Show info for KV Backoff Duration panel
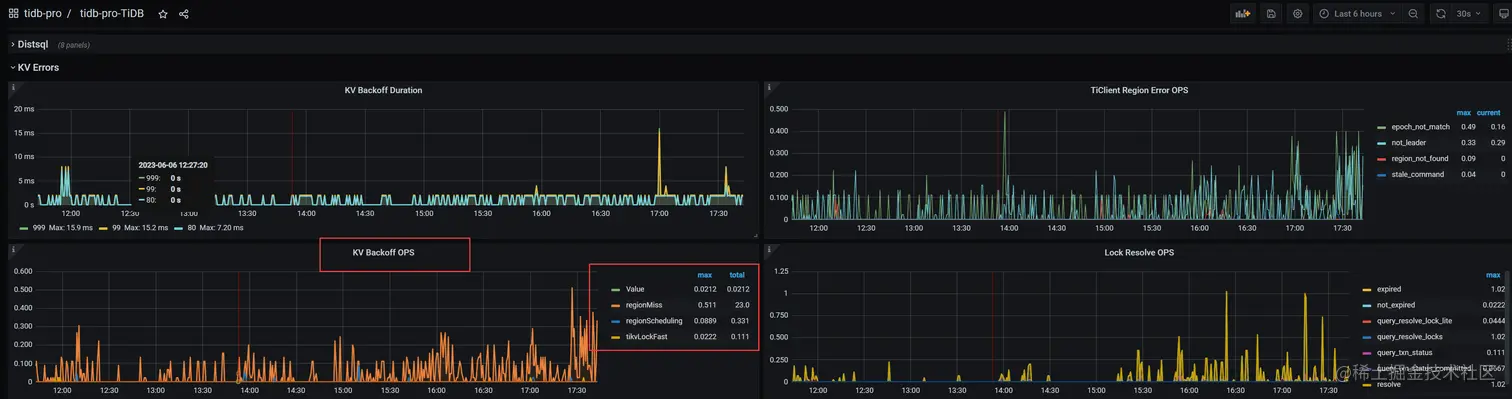Image resolution: width=1512 pixels, height=399 pixels. point(13,88)
